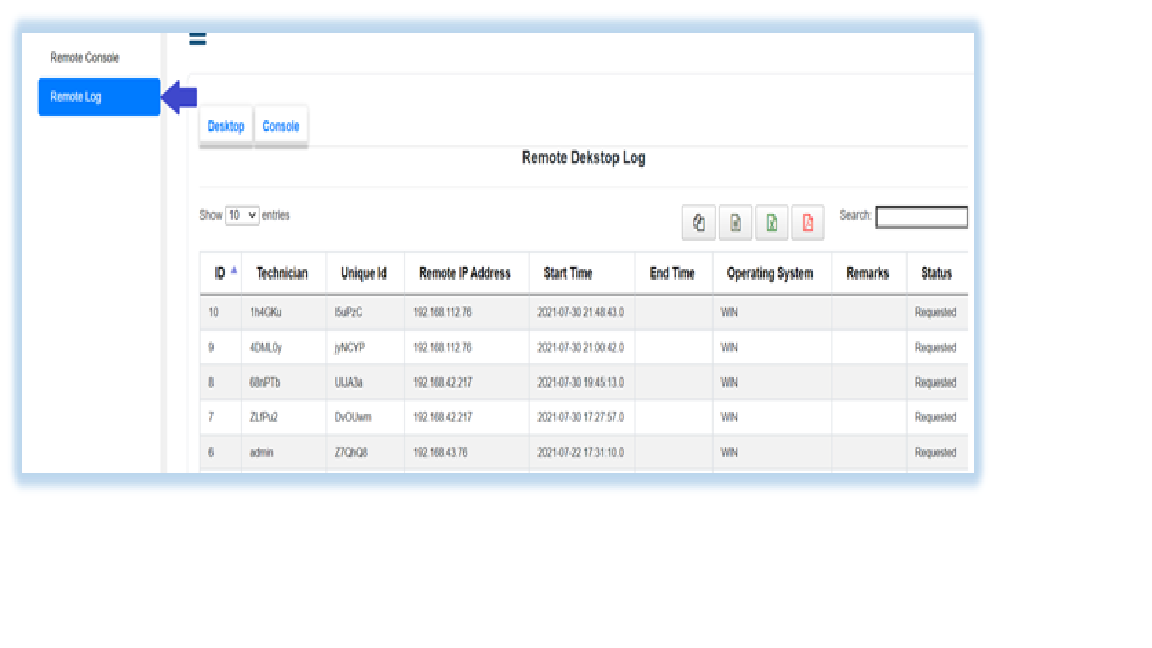This screenshot has height=648, width=1152.
Task: Click WIN cell in row ID 8
Action: pos(729,382)
